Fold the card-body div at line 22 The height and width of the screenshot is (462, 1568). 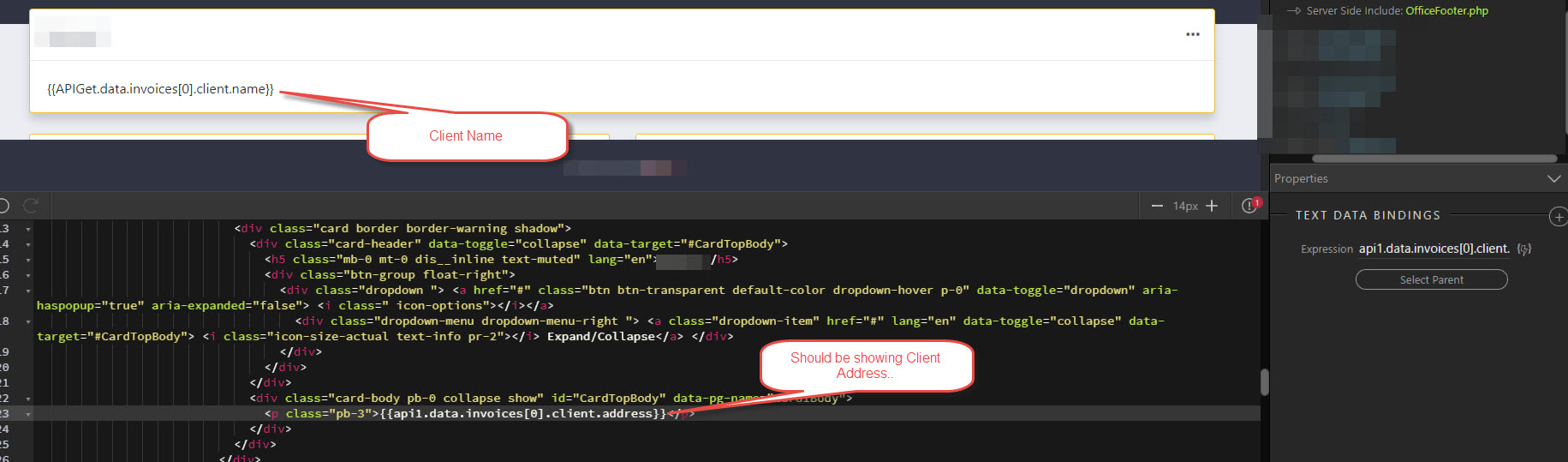(28, 399)
